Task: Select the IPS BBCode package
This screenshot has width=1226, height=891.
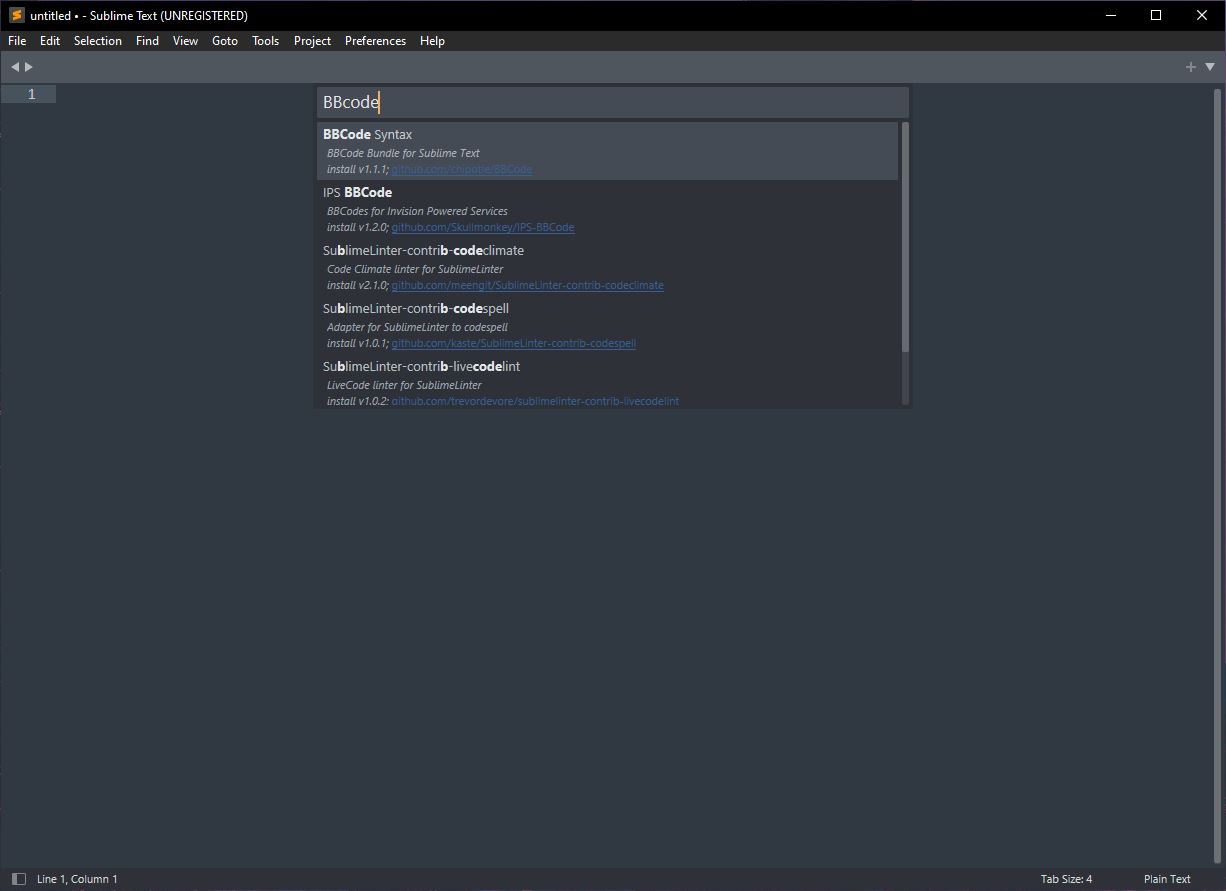Action: (x=608, y=209)
